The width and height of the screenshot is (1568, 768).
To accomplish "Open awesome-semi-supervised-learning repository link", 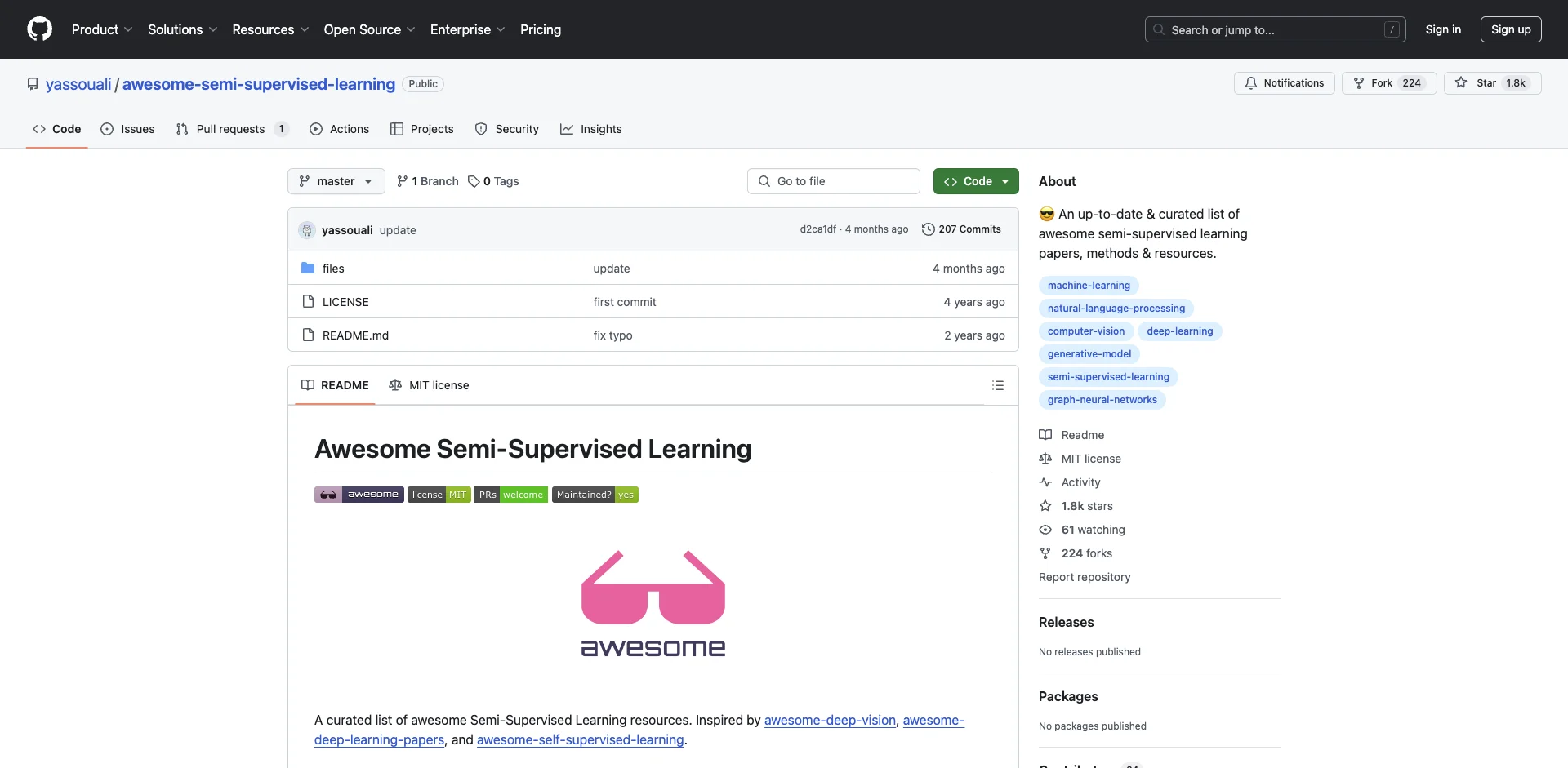I will (x=259, y=84).
